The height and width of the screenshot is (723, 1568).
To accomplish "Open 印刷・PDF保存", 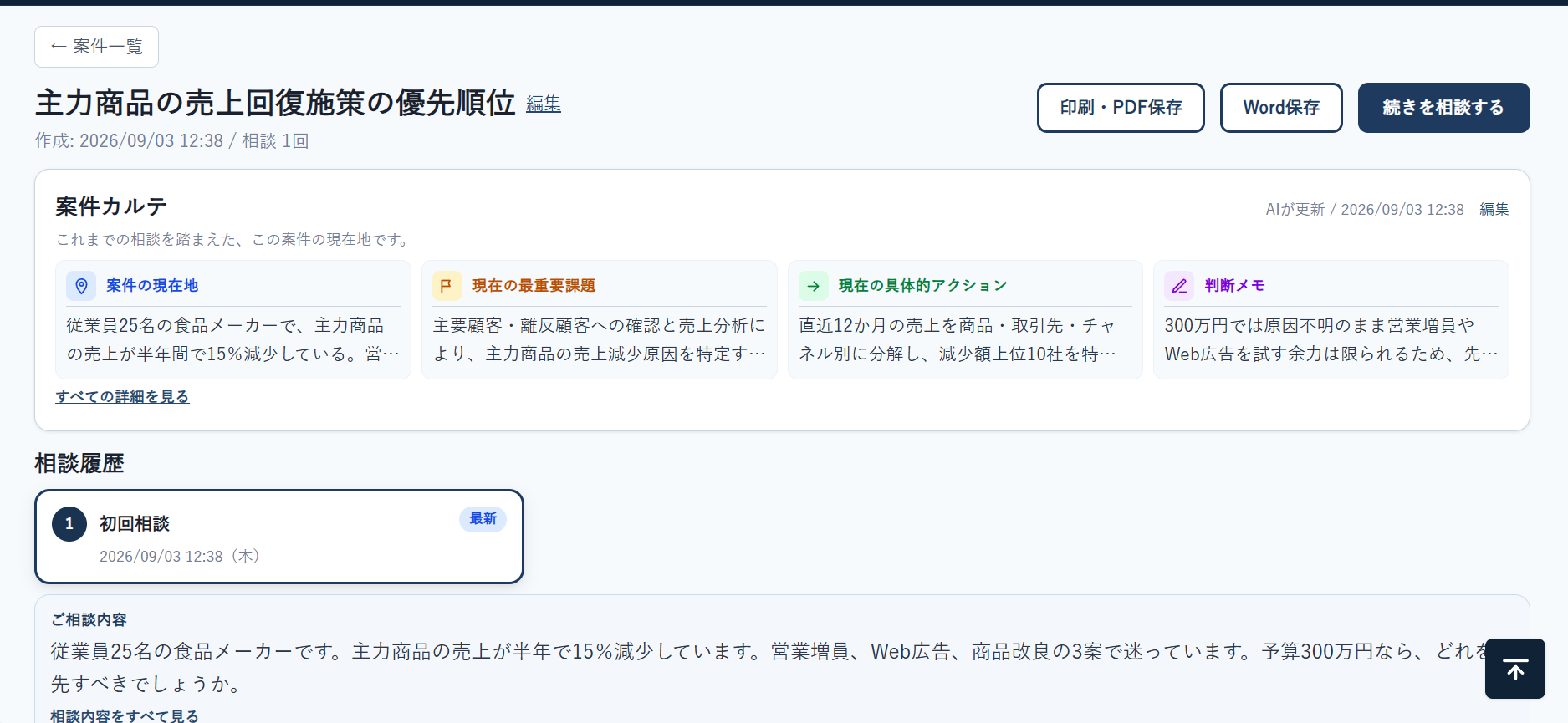I will (1121, 108).
